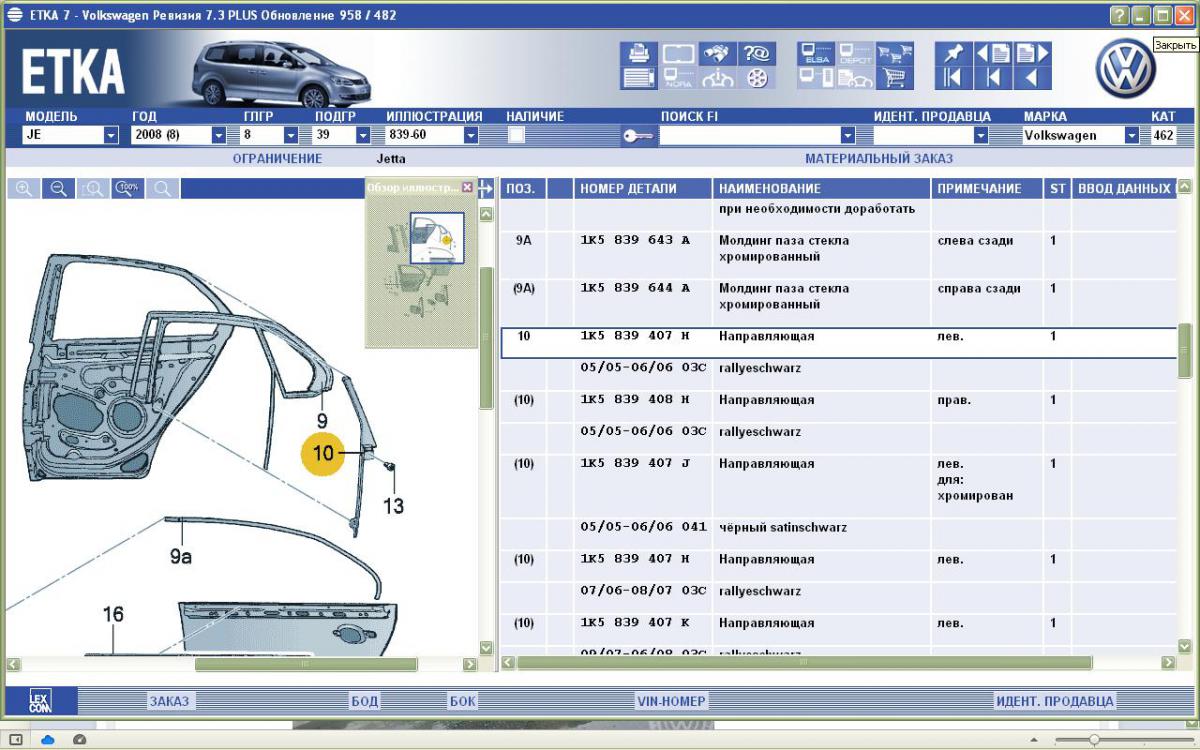Select part callout 9a in the diagram
Image resolution: width=1200 pixels, height=750 pixels.
181,556
